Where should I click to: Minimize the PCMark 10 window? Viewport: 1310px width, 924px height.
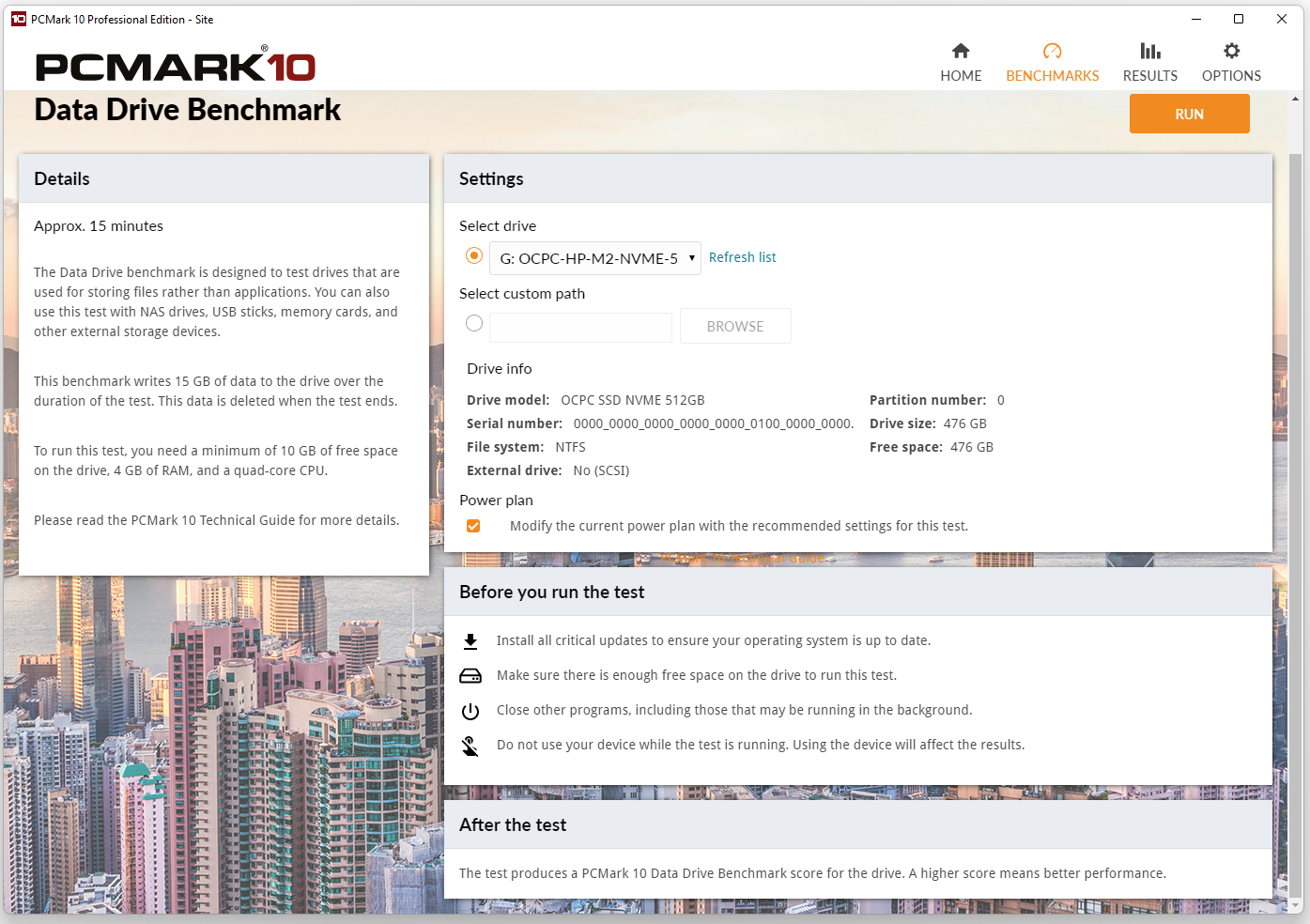pos(1196,19)
